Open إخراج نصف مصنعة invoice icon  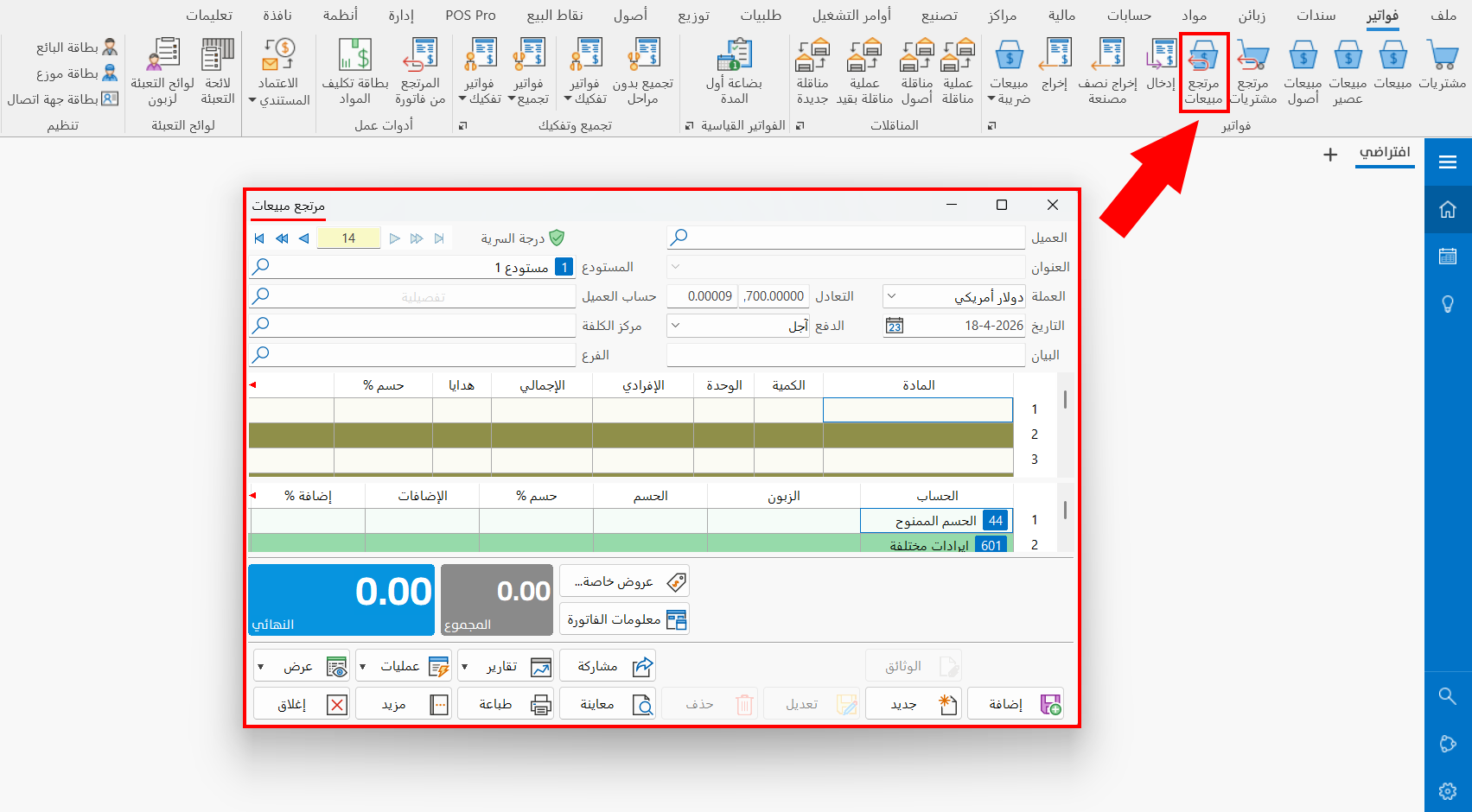pyautogui.click(x=1107, y=73)
